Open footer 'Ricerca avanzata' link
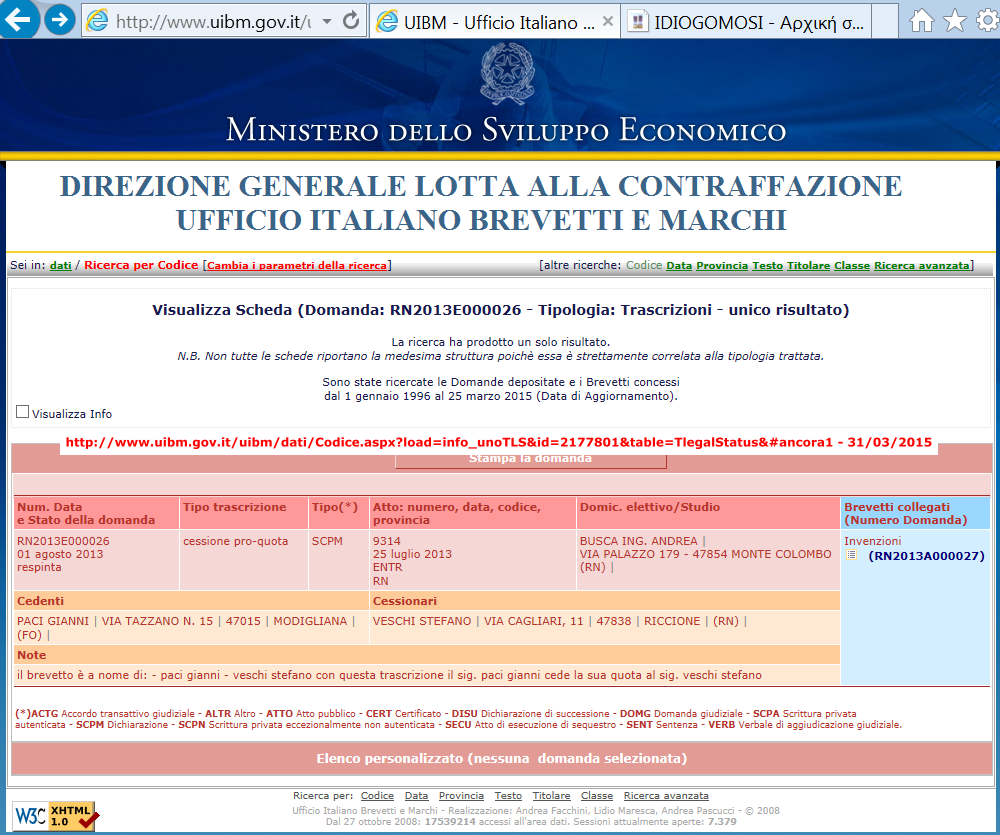Screen dimensions: 1000x835 [x=666, y=795]
